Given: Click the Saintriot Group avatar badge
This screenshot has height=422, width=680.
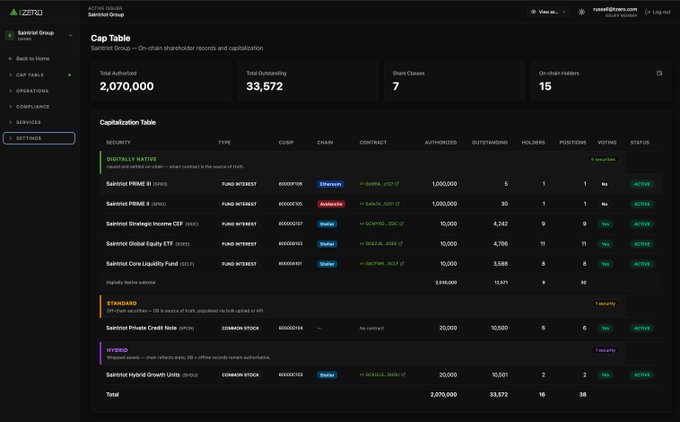Looking at the screenshot, I should pyautogui.click(x=10, y=35).
